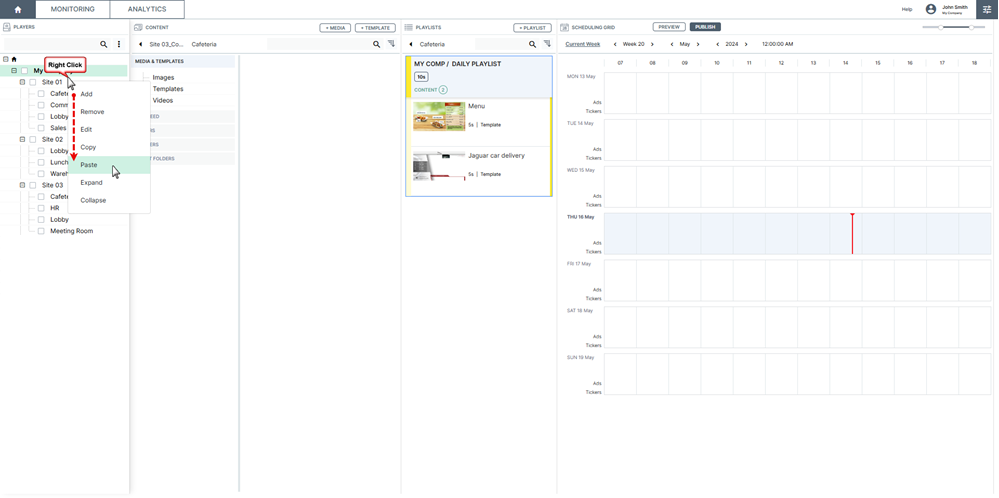Go to the next year after 2024
999x498 pixels.
tap(746, 45)
